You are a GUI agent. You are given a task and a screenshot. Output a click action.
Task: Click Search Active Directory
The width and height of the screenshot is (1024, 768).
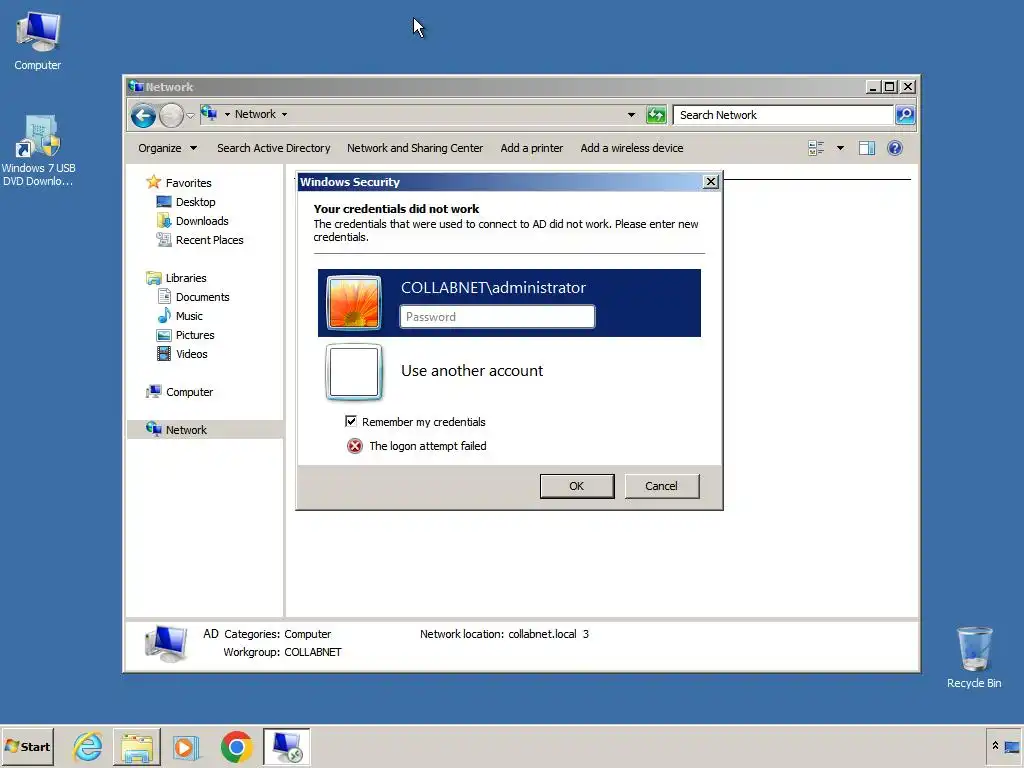pos(274,148)
